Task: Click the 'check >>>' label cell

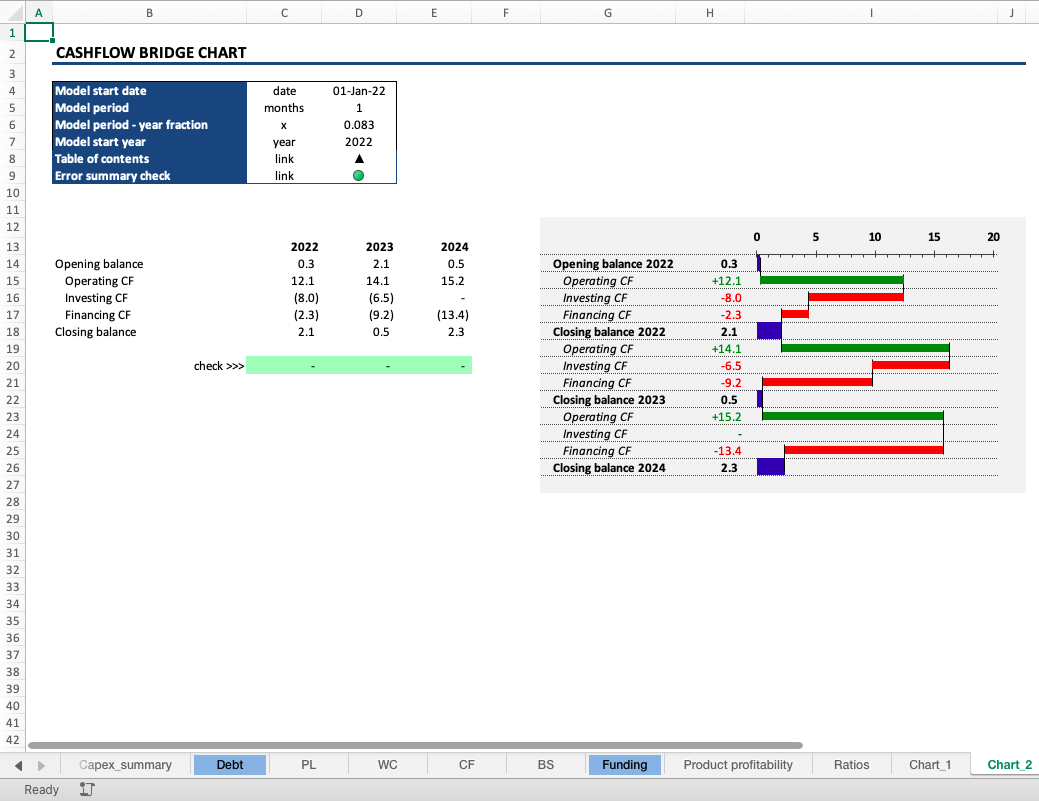Action: point(219,366)
